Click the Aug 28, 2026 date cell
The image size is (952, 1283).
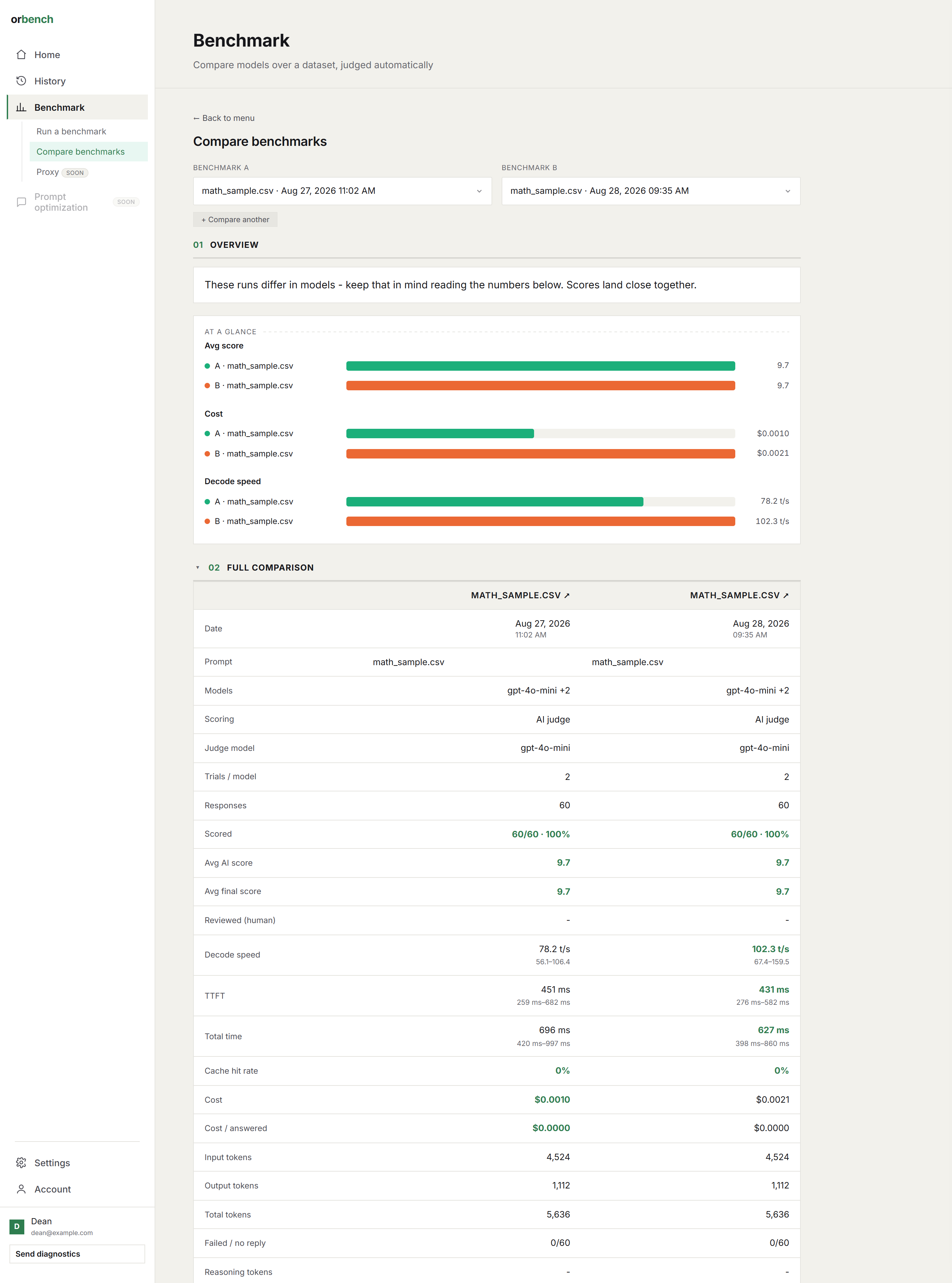click(x=761, y=628)
